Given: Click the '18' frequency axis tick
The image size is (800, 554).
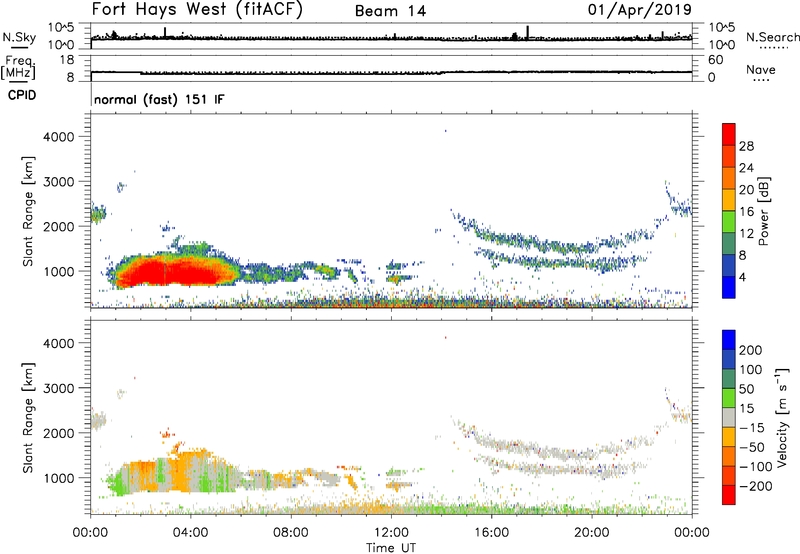Looking at the screenshot, I should pyautogui.click(x=67, y=60).
